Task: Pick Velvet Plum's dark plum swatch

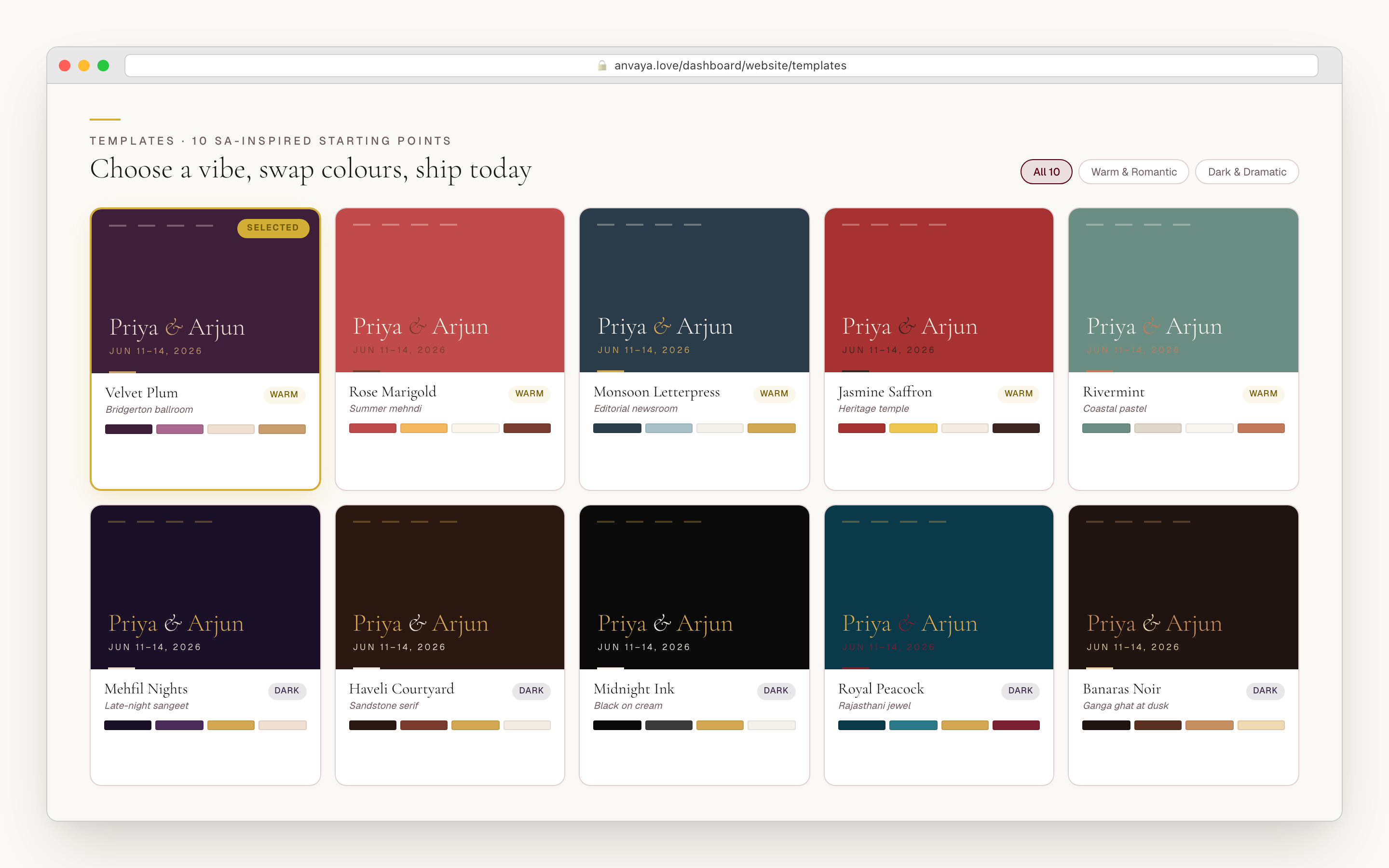Action: coord(129,429)
